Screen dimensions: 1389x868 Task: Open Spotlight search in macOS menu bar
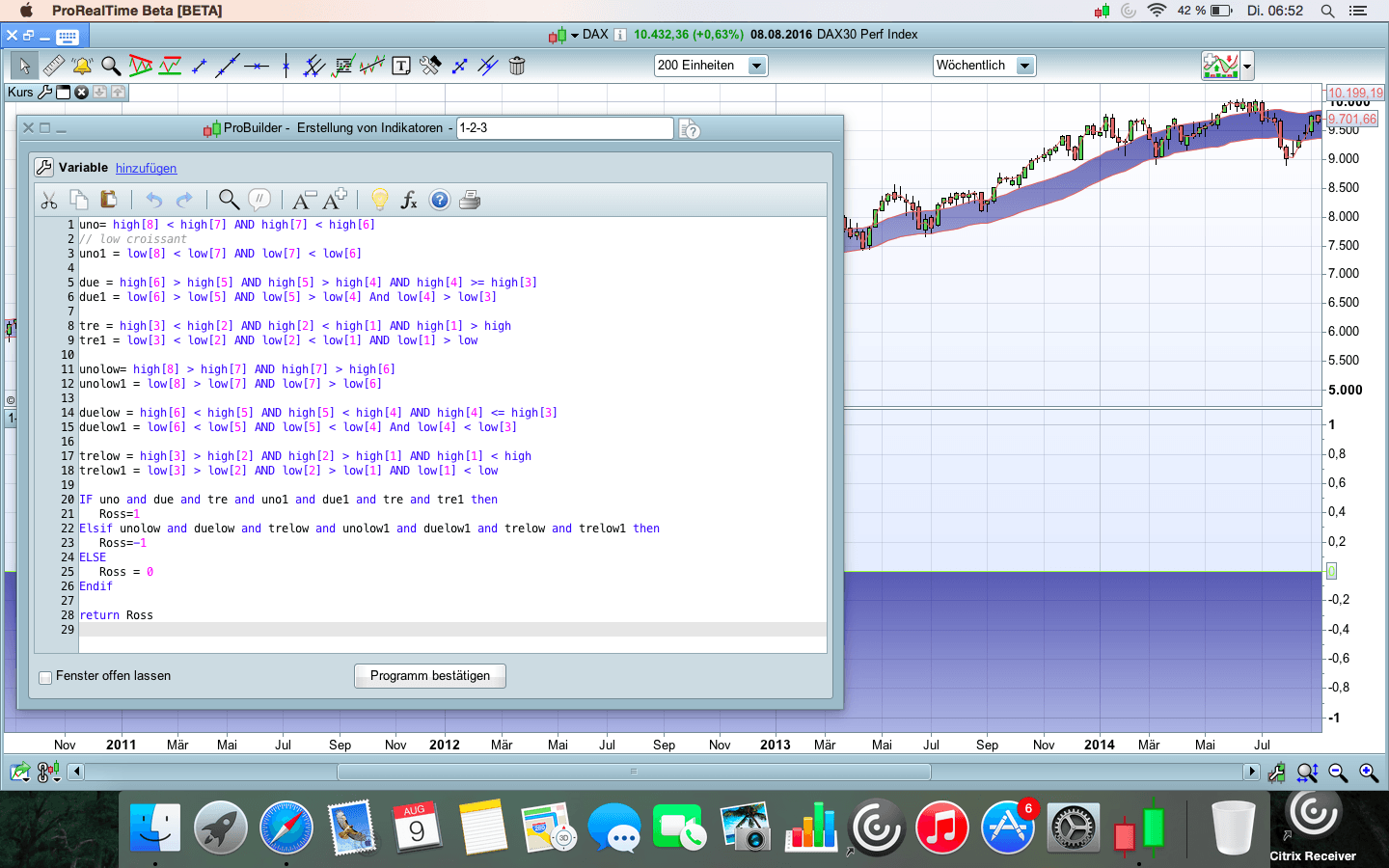(x=1327, y=11)
